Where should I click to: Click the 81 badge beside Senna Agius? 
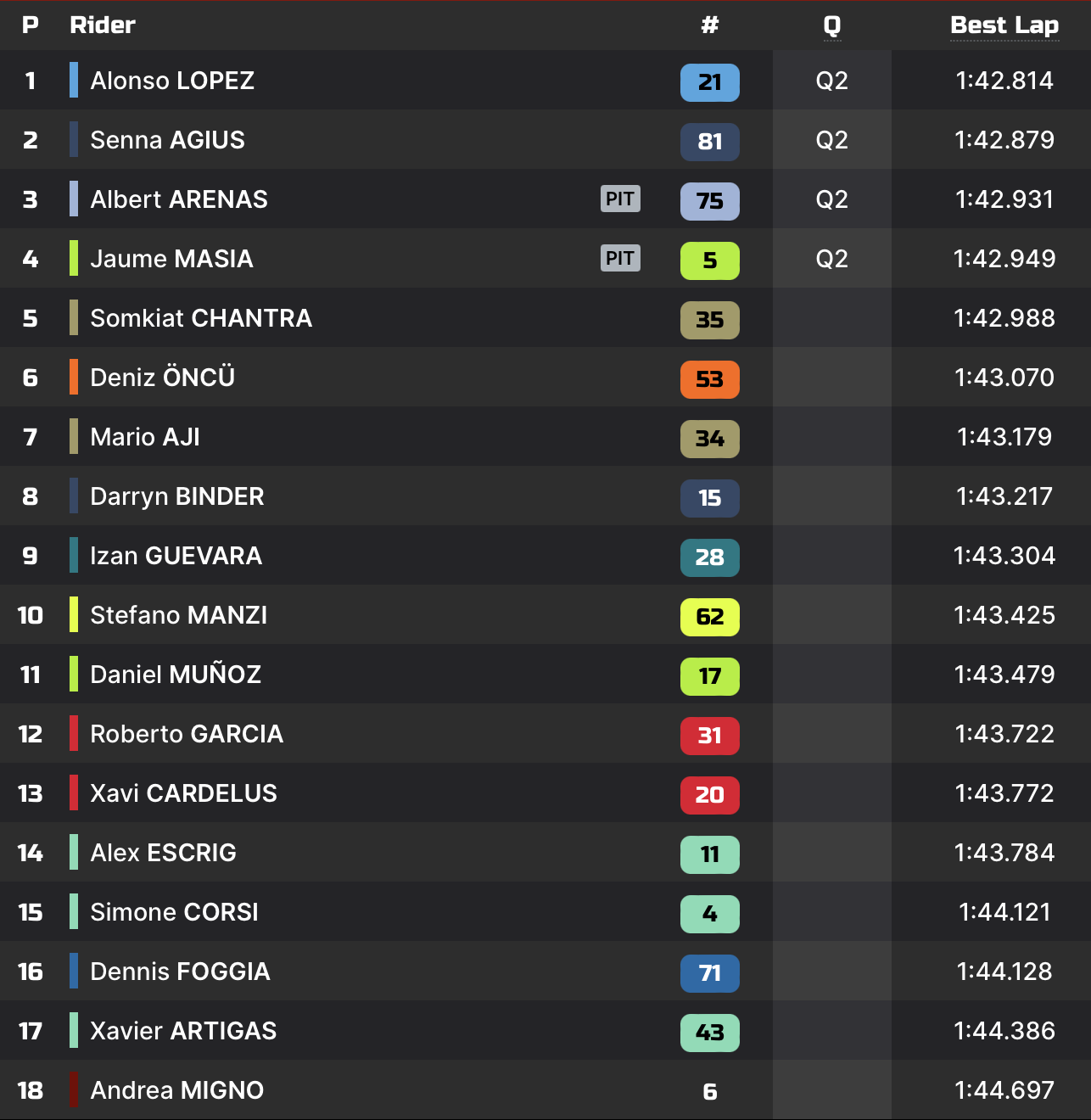click(x=709, y=142)
